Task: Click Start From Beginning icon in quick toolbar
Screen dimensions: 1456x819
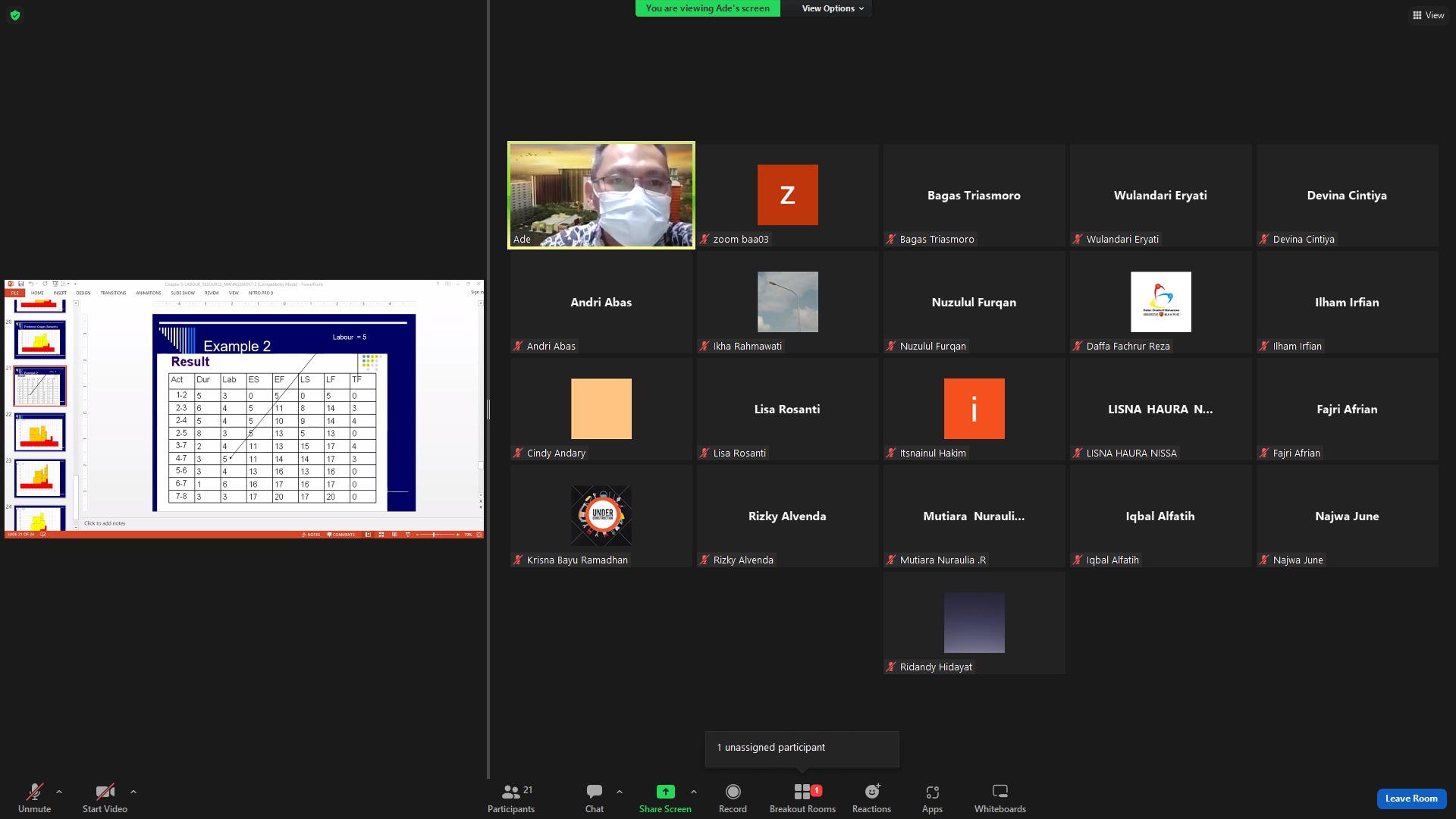Action: coord(55,284)
